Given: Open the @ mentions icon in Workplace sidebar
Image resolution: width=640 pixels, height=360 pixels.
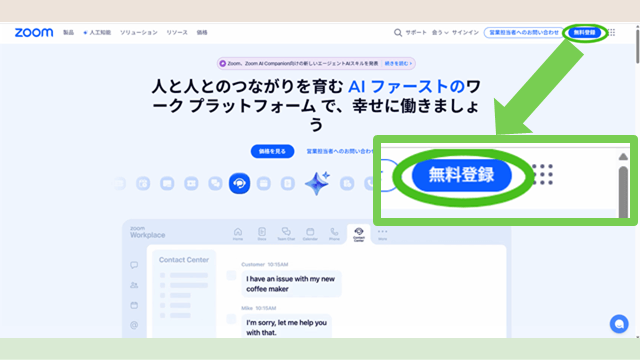Looking at the screenshot, I should pos(134,325).
